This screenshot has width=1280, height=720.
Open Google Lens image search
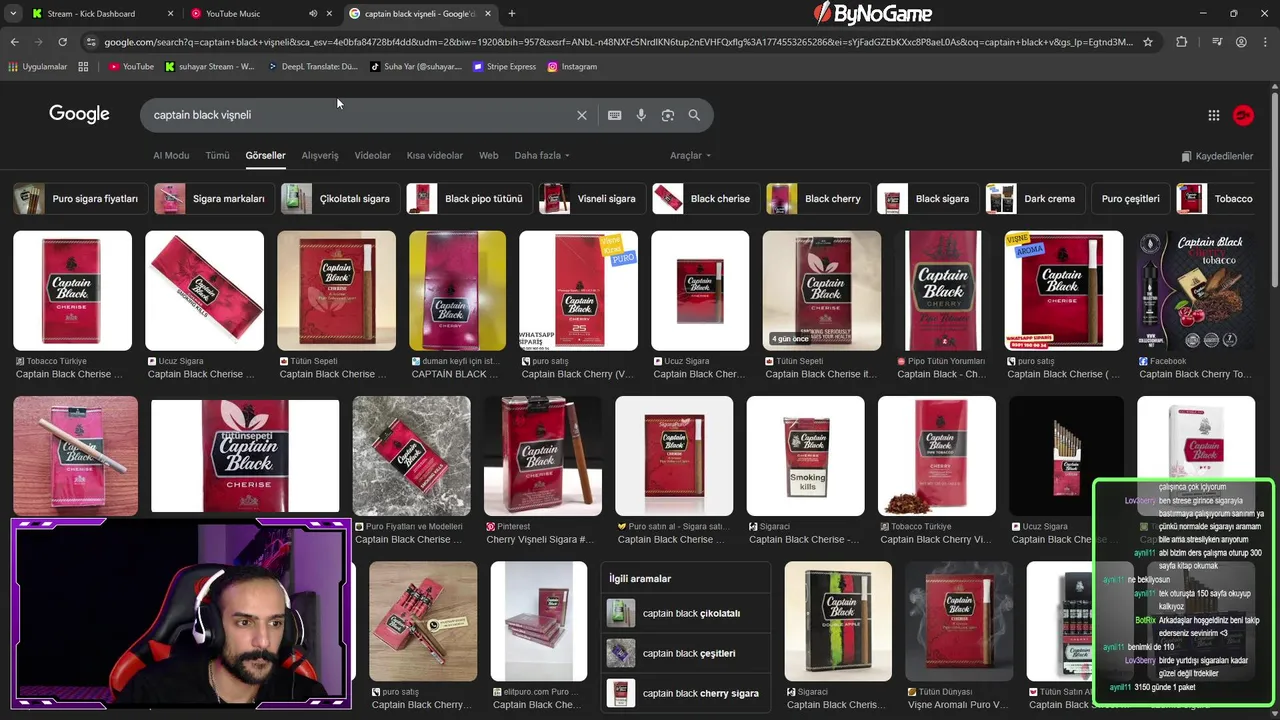tap(668, 115)
